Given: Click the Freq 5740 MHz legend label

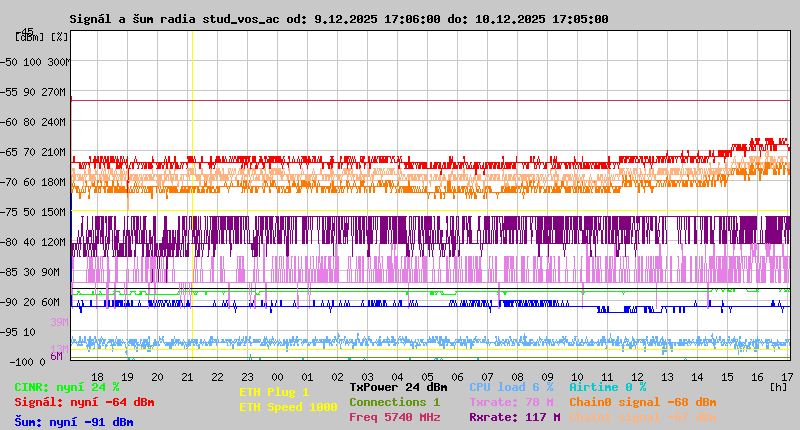Looking at the screenshot, I should tap(395, 417).
